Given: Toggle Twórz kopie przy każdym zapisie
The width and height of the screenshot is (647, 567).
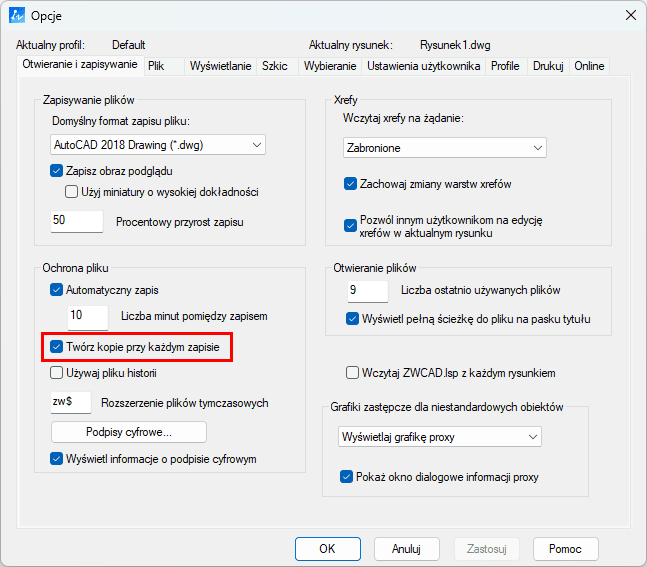Looking at the screenshot, I should pyautogui.click(x=57, y=348).
